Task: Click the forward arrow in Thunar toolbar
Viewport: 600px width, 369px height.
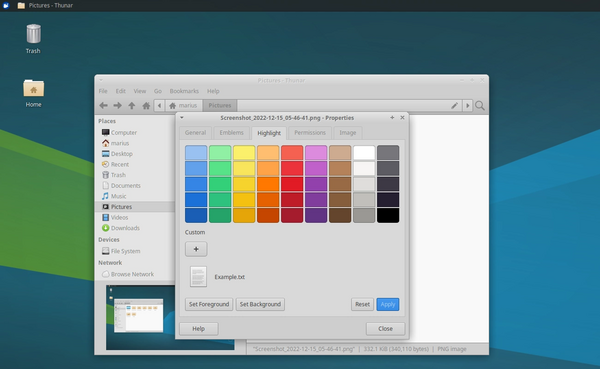Action: [x=117, y=106]
